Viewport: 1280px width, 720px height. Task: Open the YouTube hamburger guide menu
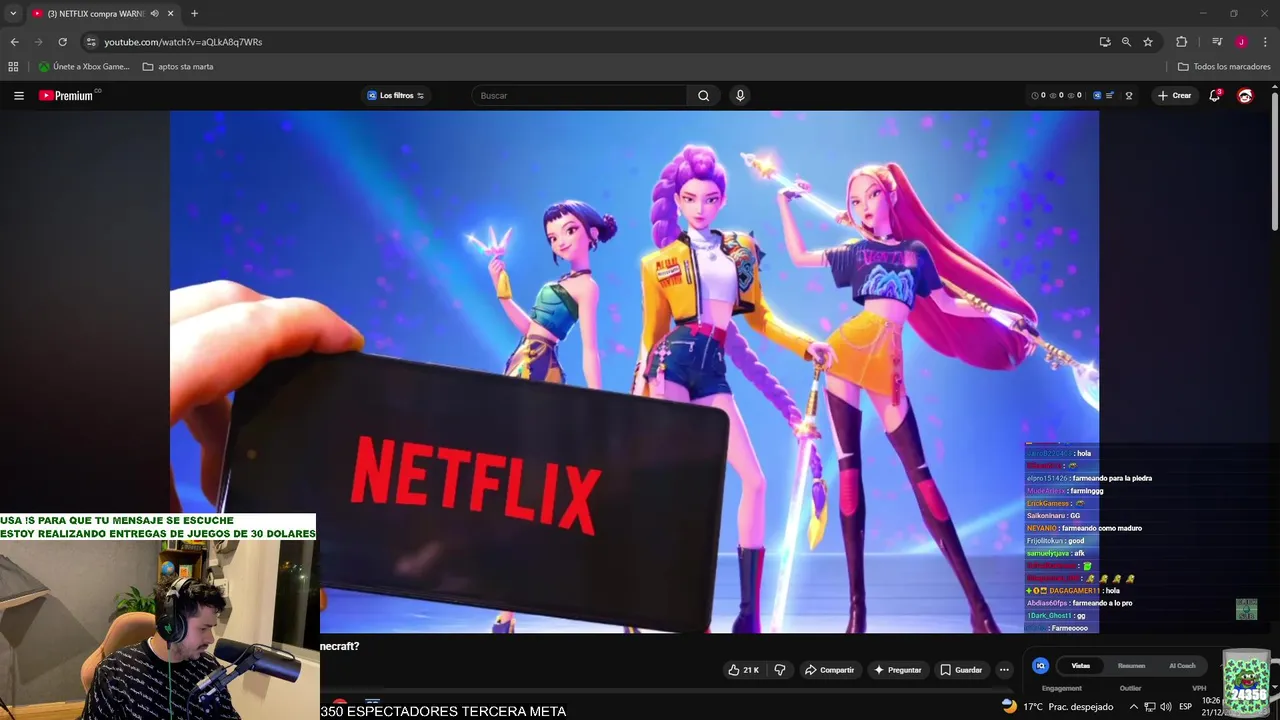click(19, 96)
